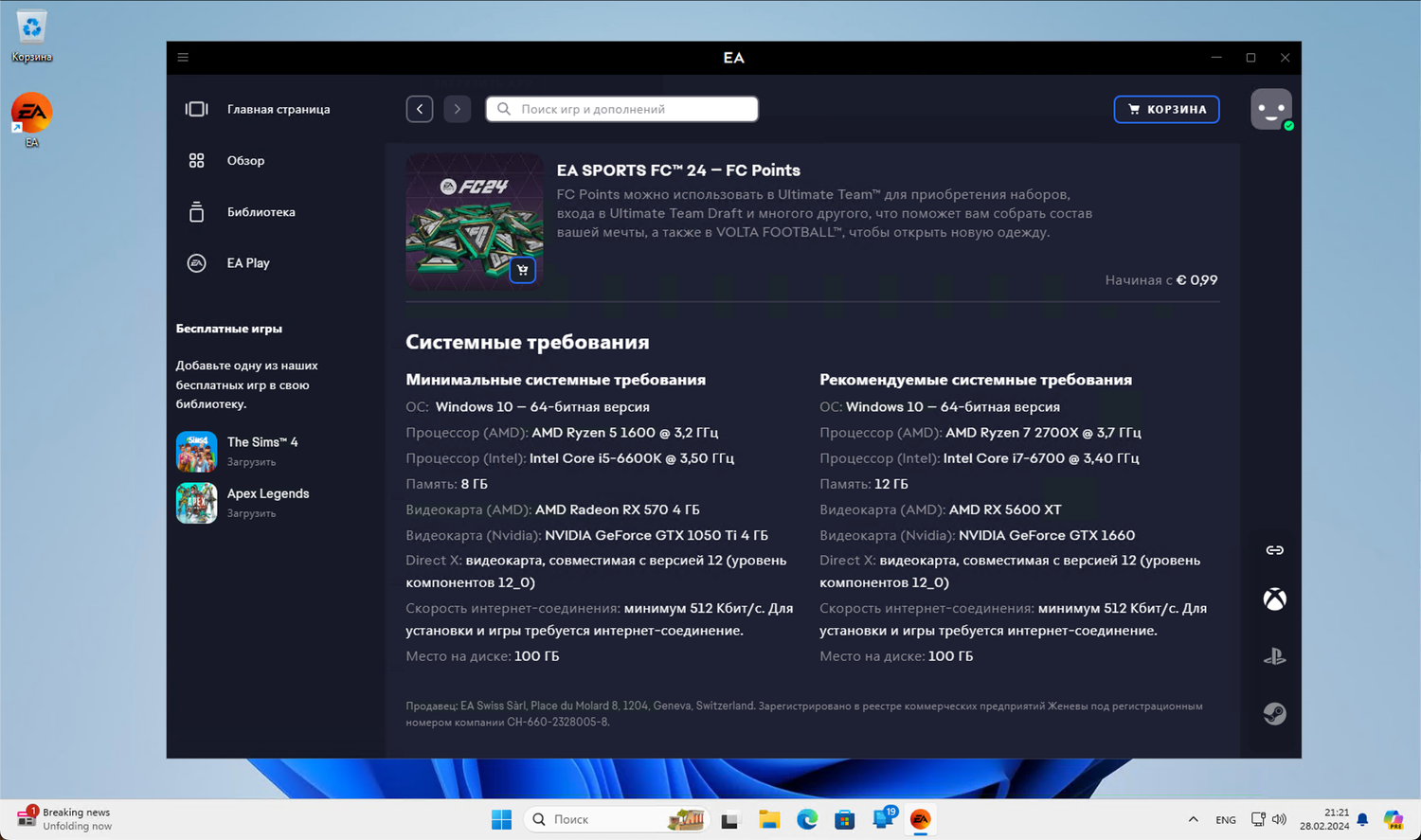Go back with the left arrow button
1421x840 pixels.
[420, 109]
